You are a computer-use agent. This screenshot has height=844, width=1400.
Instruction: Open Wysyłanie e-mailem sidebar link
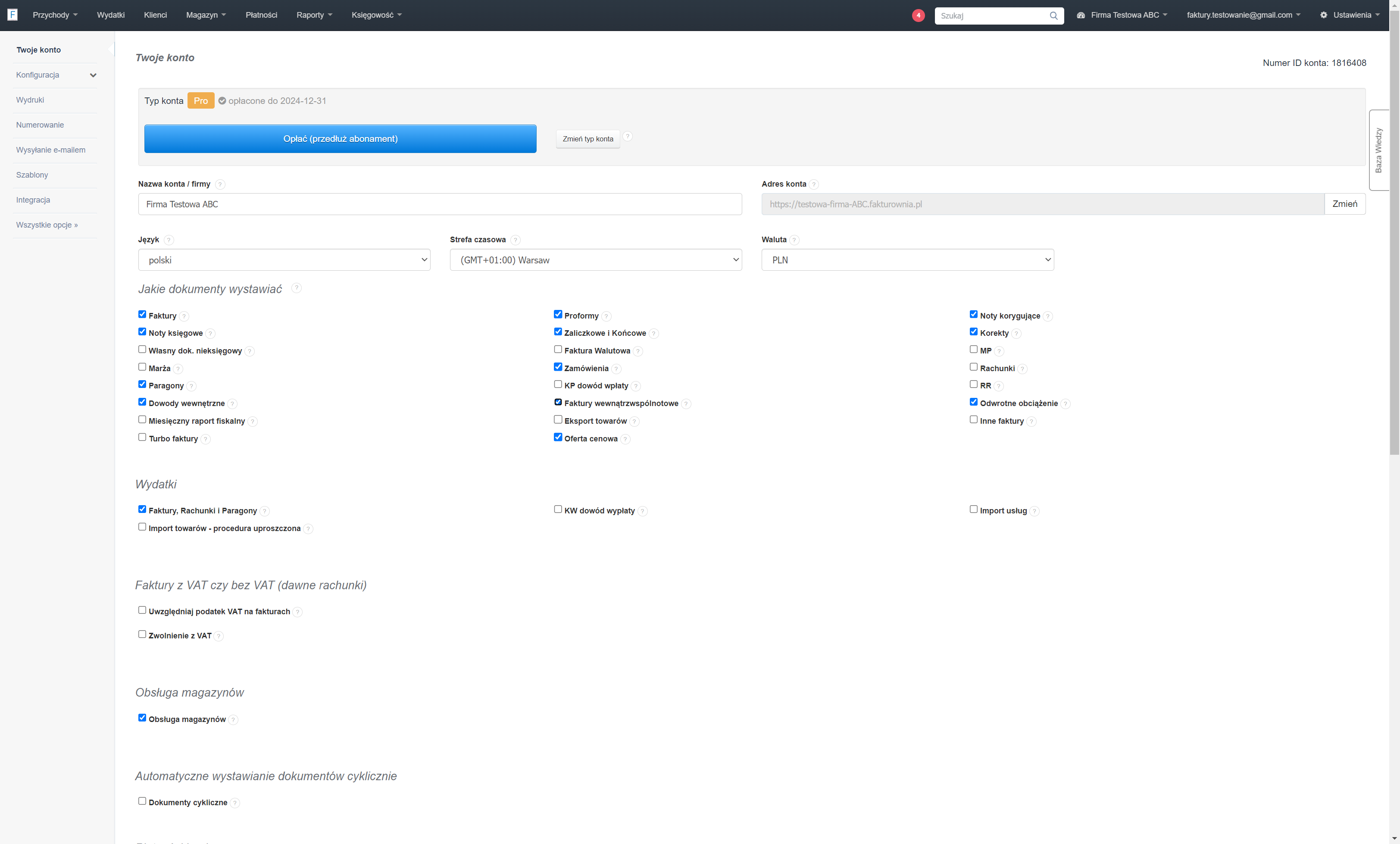[x=50, y=150]
